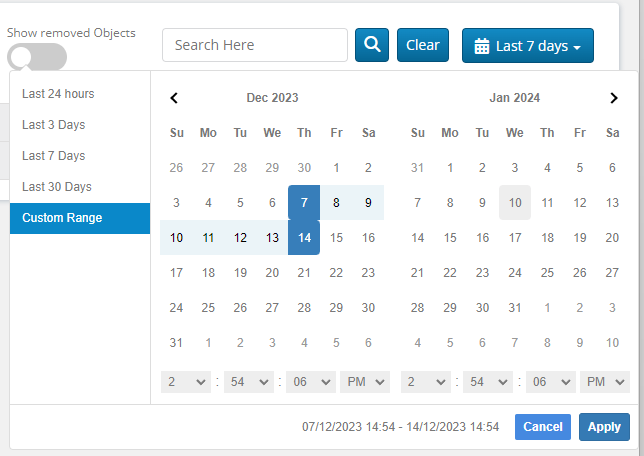Select the Last 24 hours range

58,94
